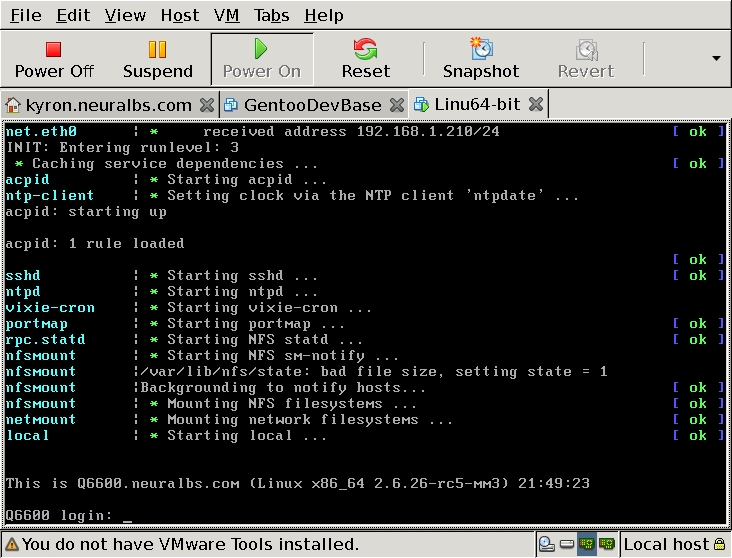The height and width of the screenshot is (558, 732).
Task: Close the Linu64-bit tab
Action: coord(535,104)
